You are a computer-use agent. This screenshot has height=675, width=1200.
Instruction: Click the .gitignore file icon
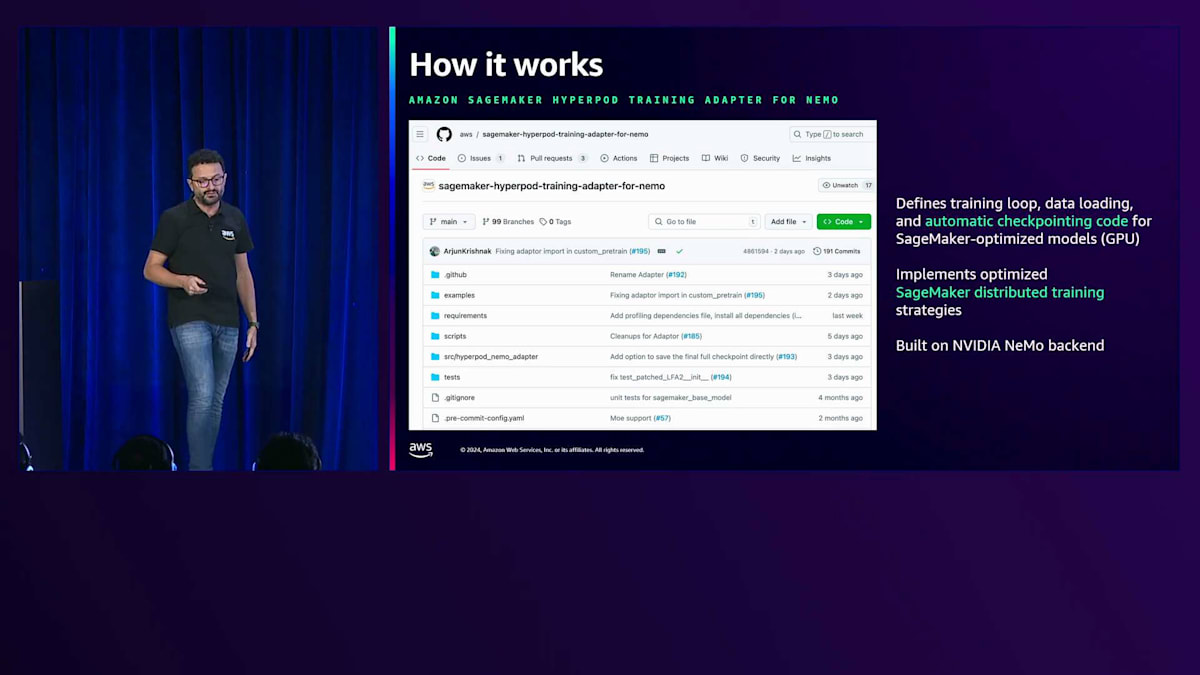pyautogui.click(x=435, y=397)
